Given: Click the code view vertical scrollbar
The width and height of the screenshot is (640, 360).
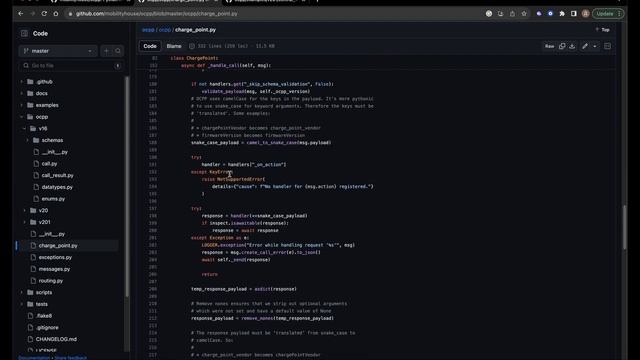Looking at the screenshot, I should coord(624,227).
